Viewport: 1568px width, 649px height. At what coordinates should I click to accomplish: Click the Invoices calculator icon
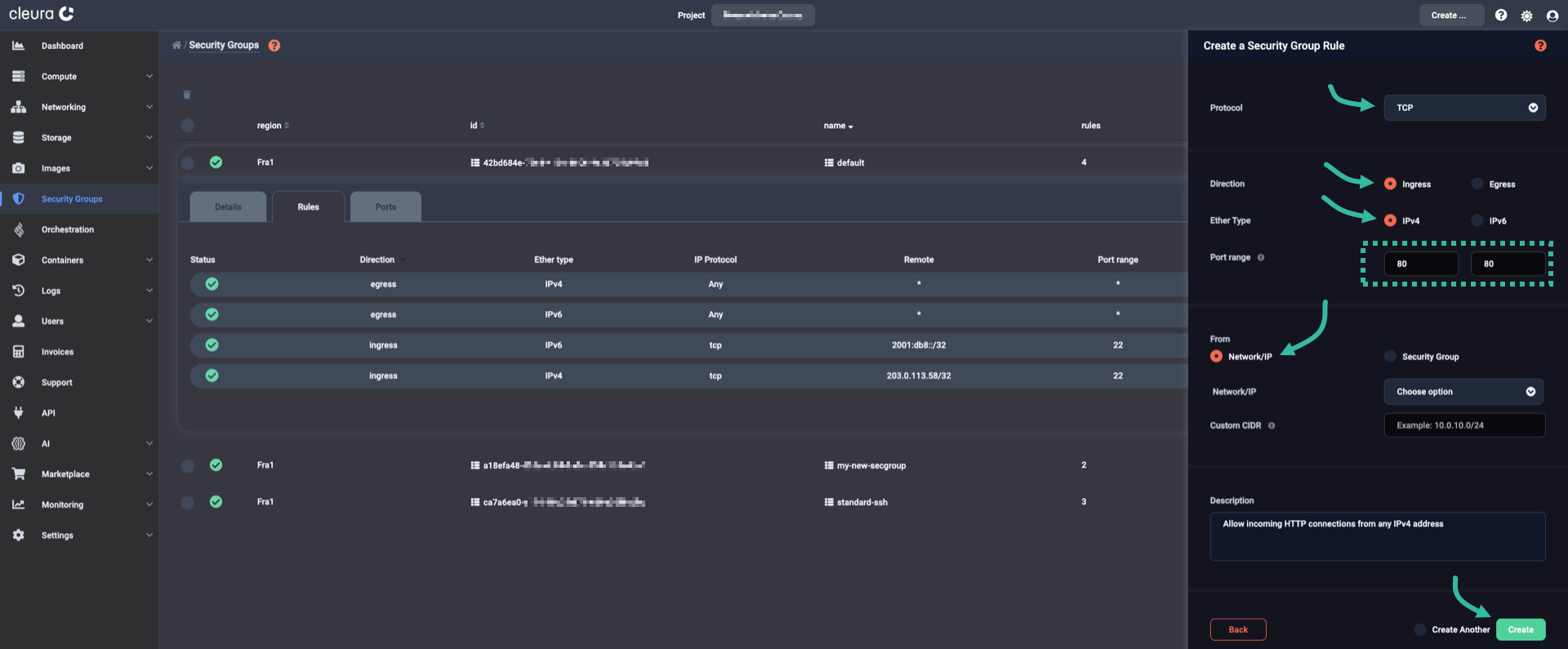[x=18, y=352]
